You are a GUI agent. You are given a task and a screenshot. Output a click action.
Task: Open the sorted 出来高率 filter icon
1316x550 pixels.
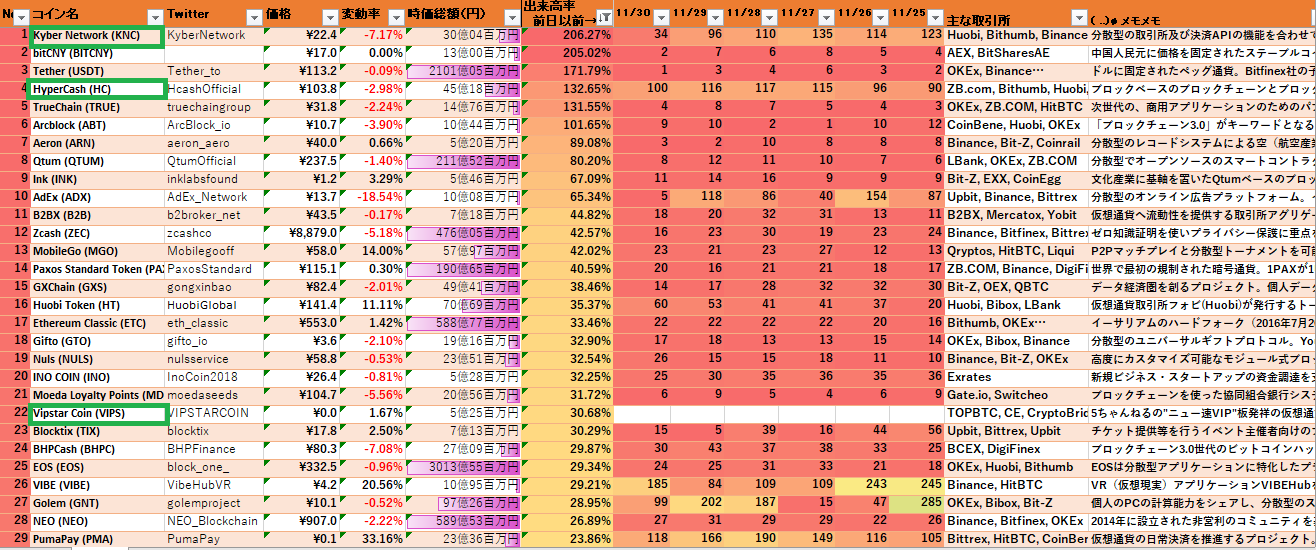pos(604,17)
